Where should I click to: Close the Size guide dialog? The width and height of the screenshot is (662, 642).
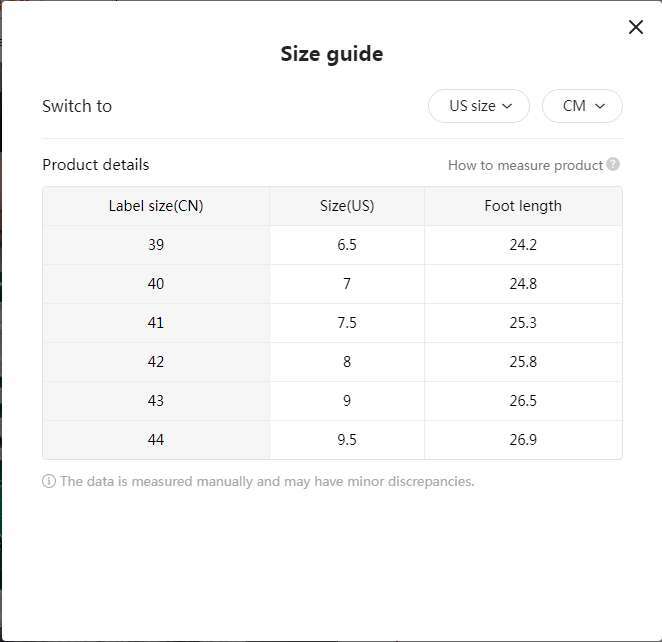click(x=635, y=27)
